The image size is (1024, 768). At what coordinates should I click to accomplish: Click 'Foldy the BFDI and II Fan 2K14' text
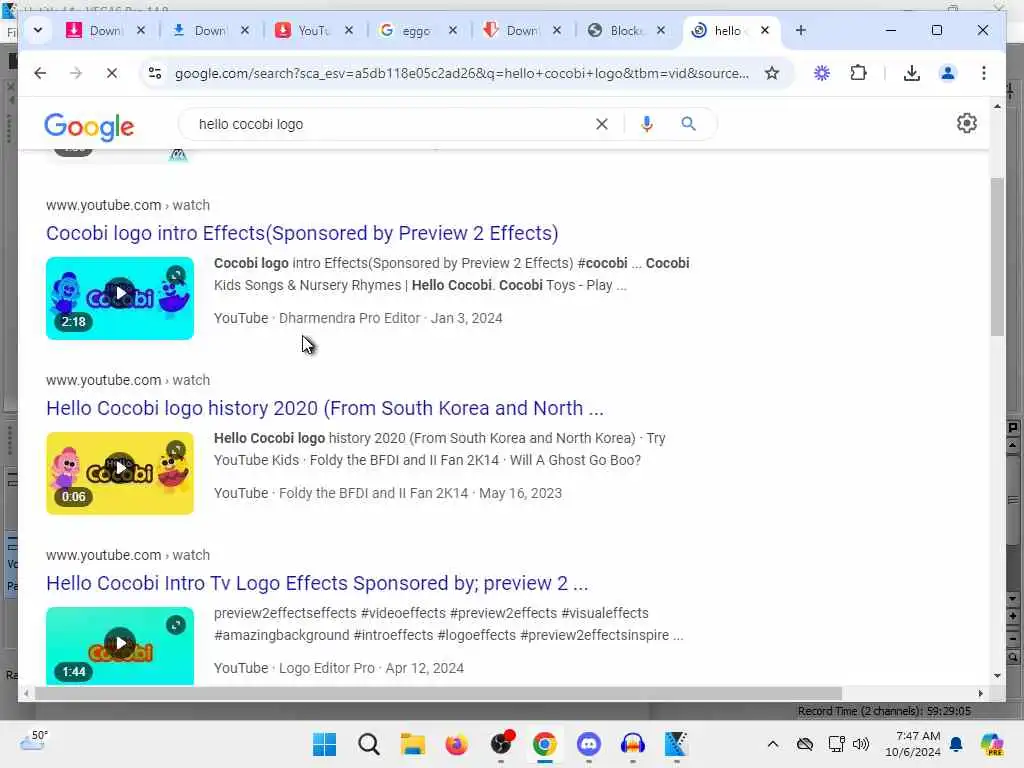click(374, 493)
